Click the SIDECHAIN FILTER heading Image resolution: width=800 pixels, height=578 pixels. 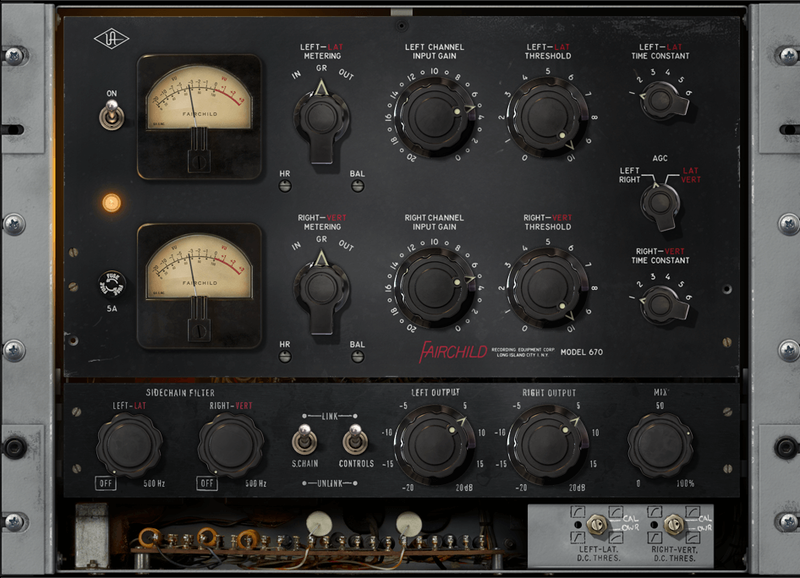pyautogui.click(x=180, y=392)
